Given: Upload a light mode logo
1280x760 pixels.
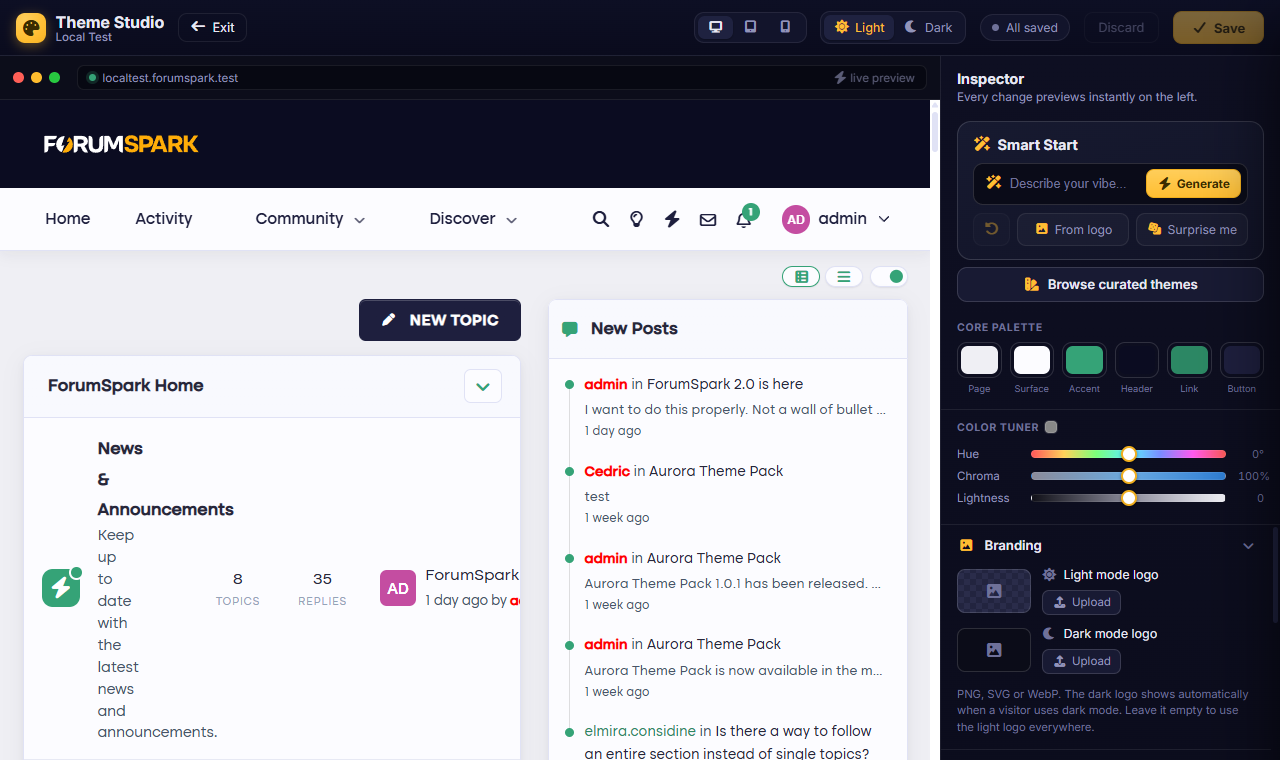Looking at the screenshot, I should click(1081, 602).
